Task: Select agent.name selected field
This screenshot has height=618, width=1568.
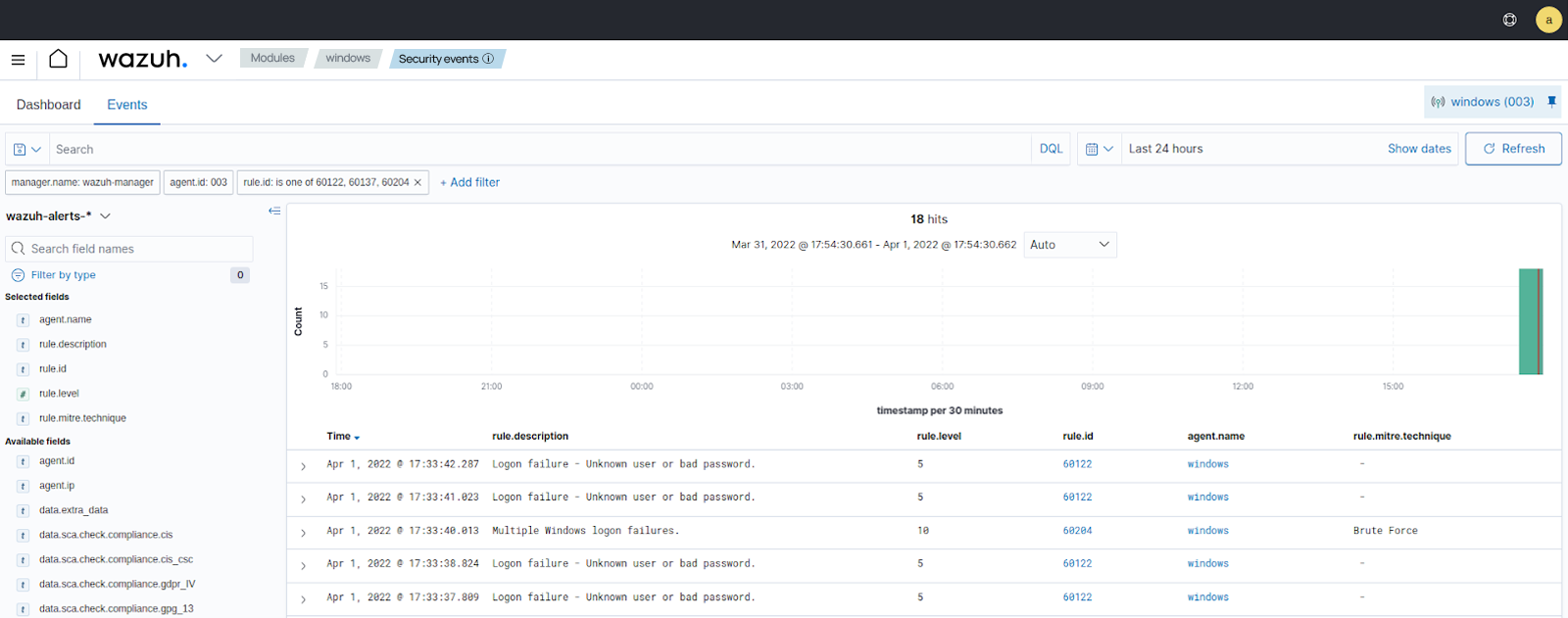Action: [66, 320]
